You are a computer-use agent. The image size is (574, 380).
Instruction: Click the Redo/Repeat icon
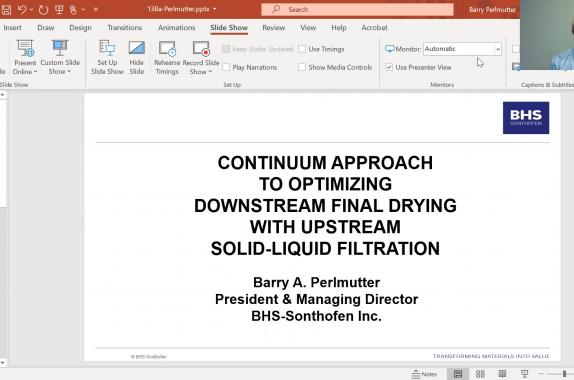pyautogui.click(x=43, y=10)
